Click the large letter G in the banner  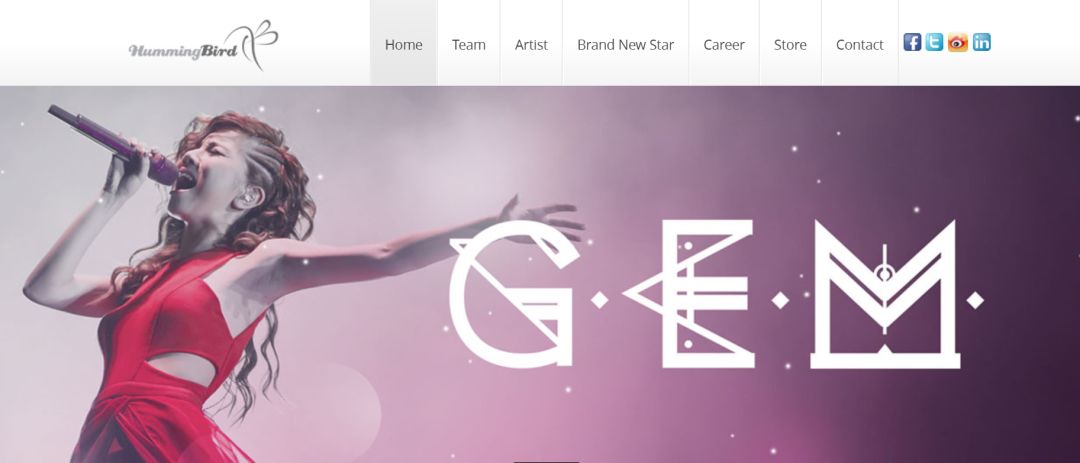tap(514, 294)
